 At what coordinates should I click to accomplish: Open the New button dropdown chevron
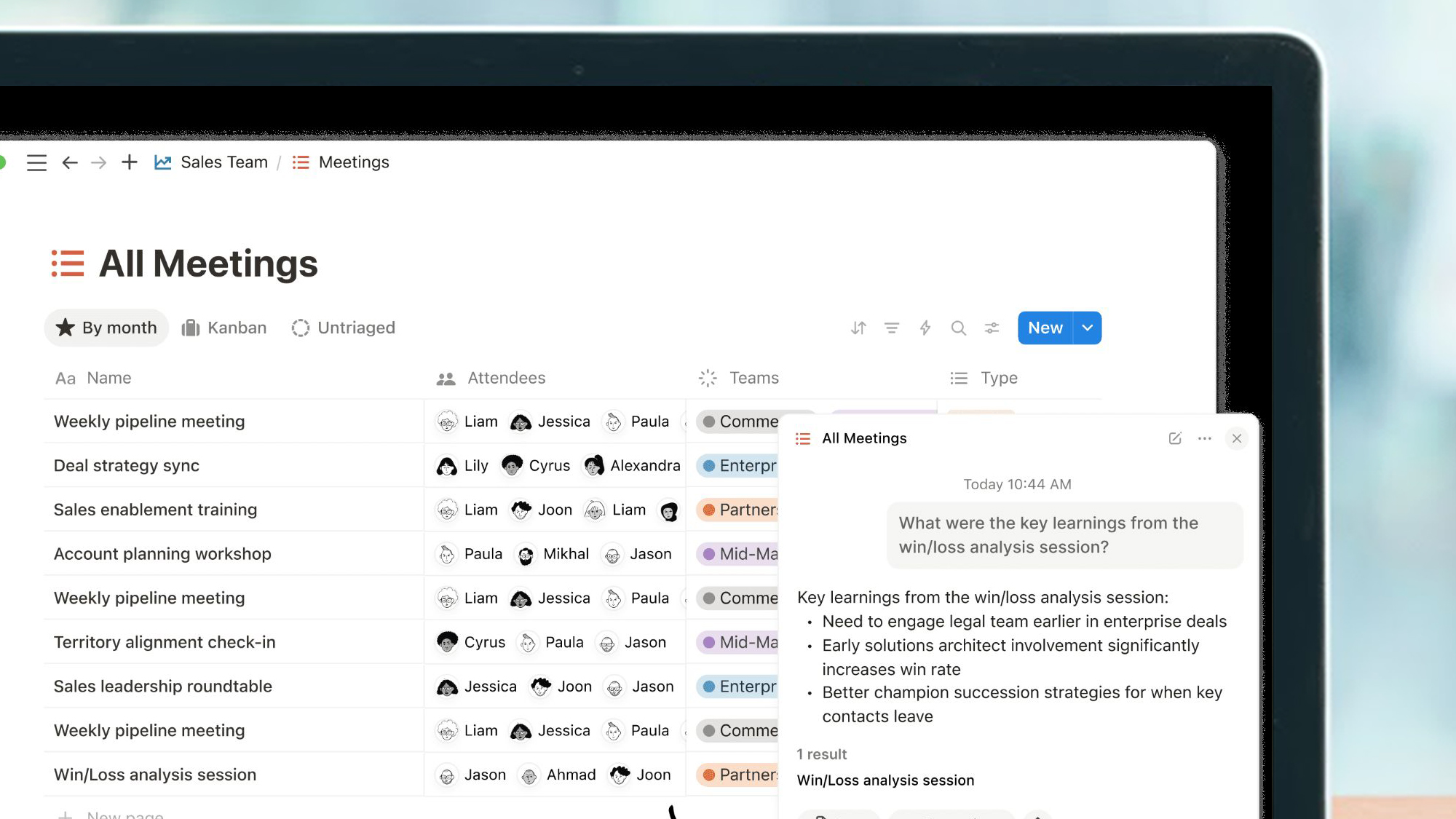1087,328
